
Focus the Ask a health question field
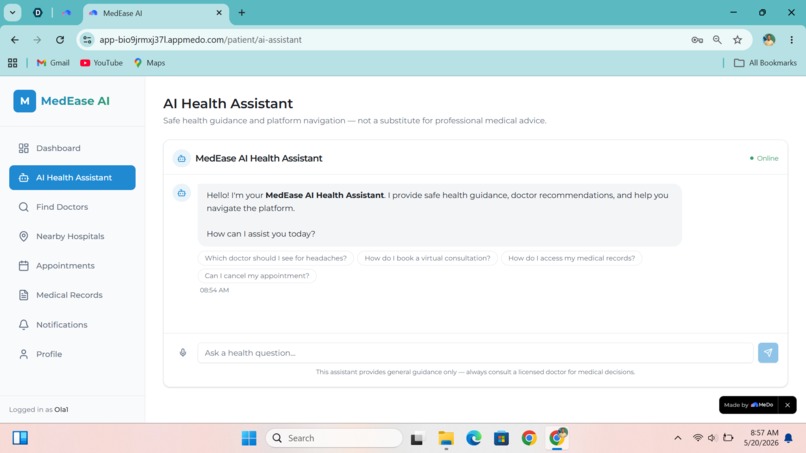pos(475,353)
